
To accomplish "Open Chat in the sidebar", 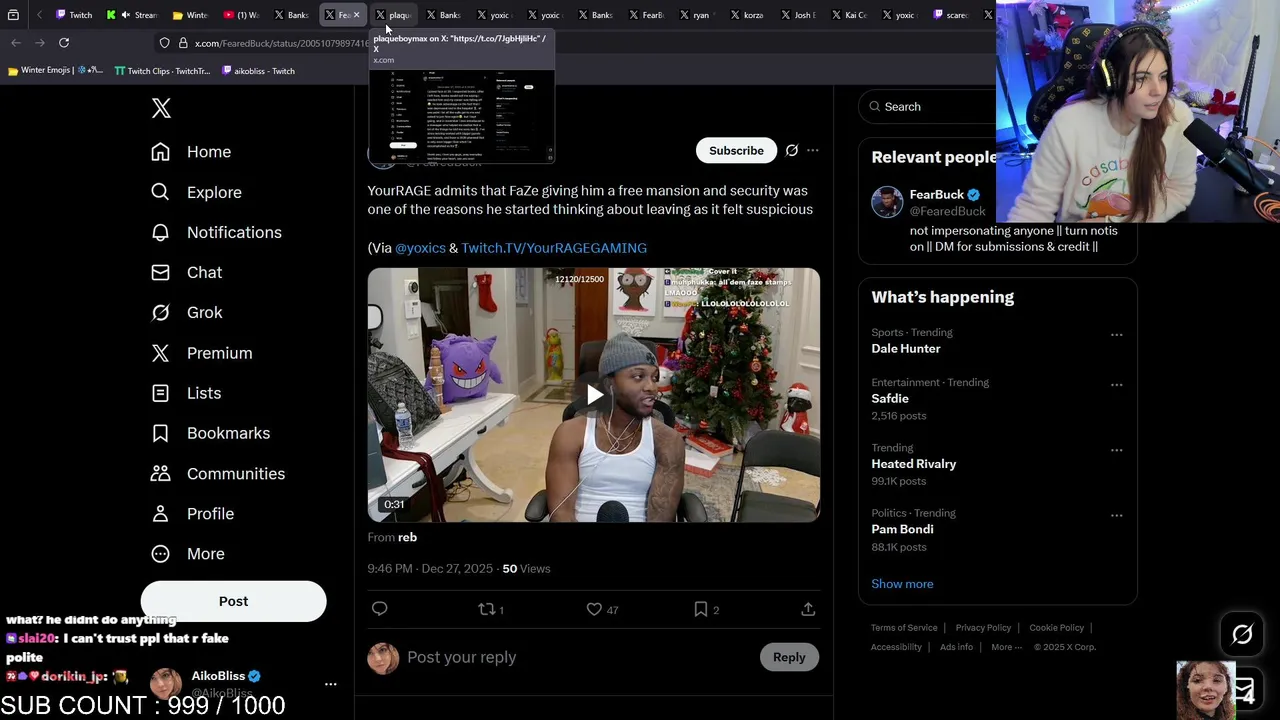I will tap(187, 272).
